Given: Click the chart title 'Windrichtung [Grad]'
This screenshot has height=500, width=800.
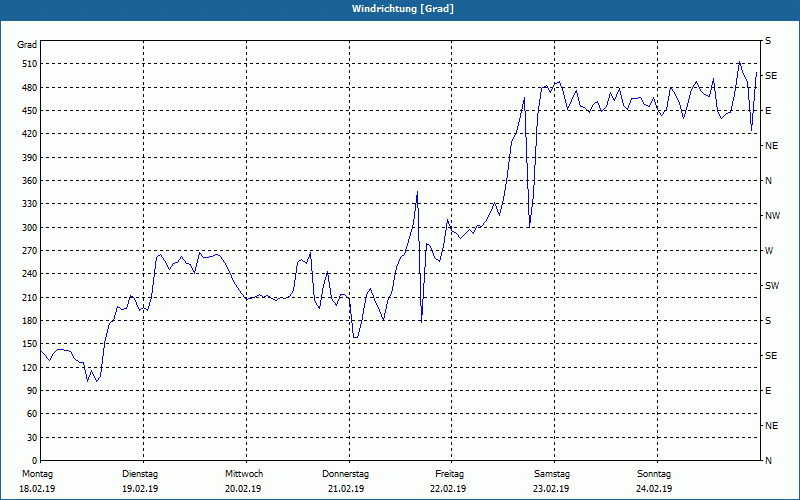Looking at the screenshot, I should pyautogui.click(x=403, y=9).
